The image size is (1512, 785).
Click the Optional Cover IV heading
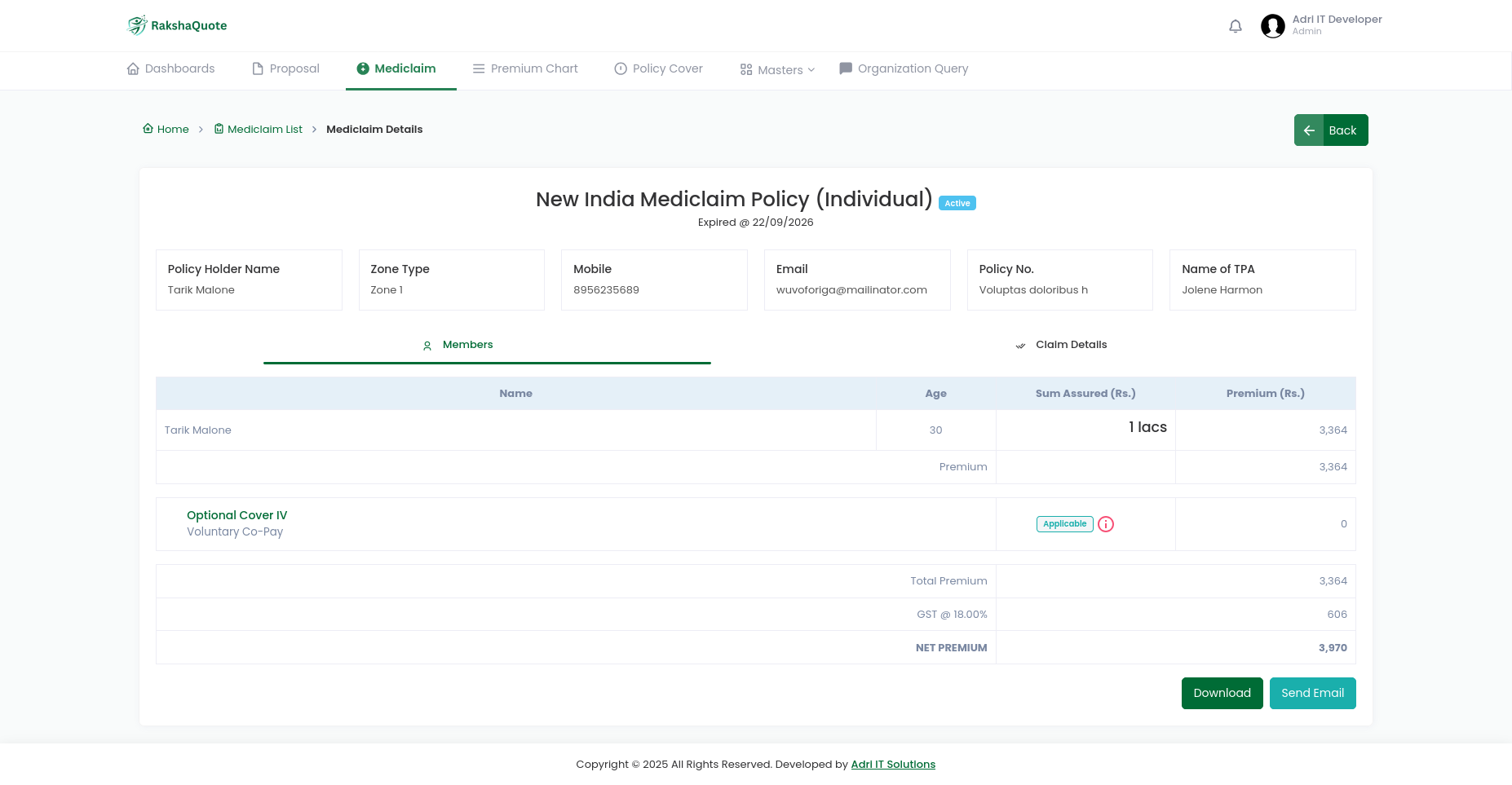(237, 515)
